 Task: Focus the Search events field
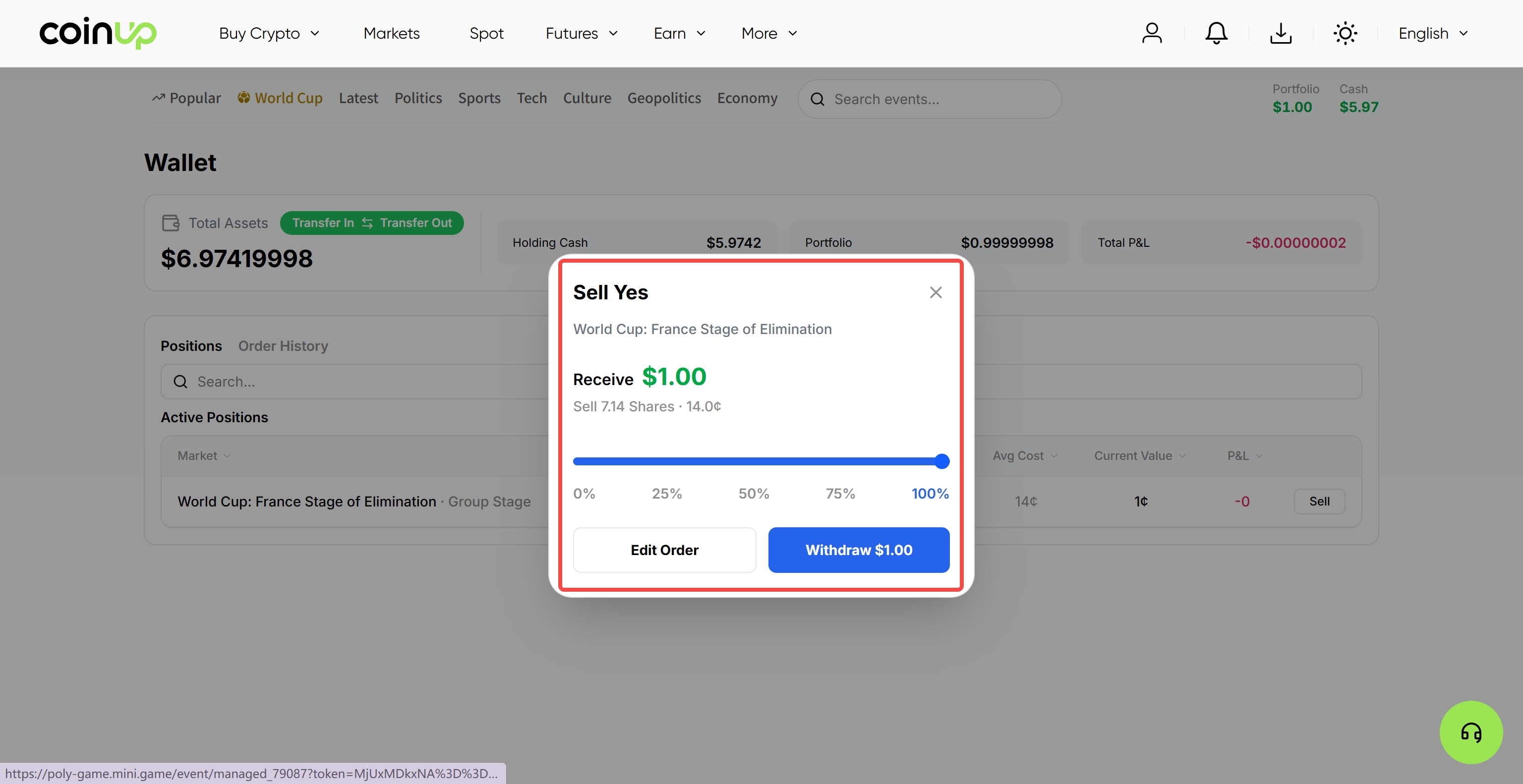tap(930, 99)
